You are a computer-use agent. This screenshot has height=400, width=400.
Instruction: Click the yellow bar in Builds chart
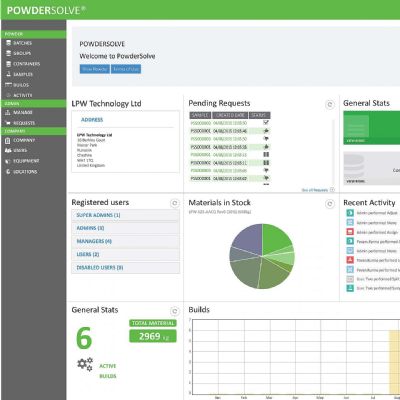pos(394,362)
